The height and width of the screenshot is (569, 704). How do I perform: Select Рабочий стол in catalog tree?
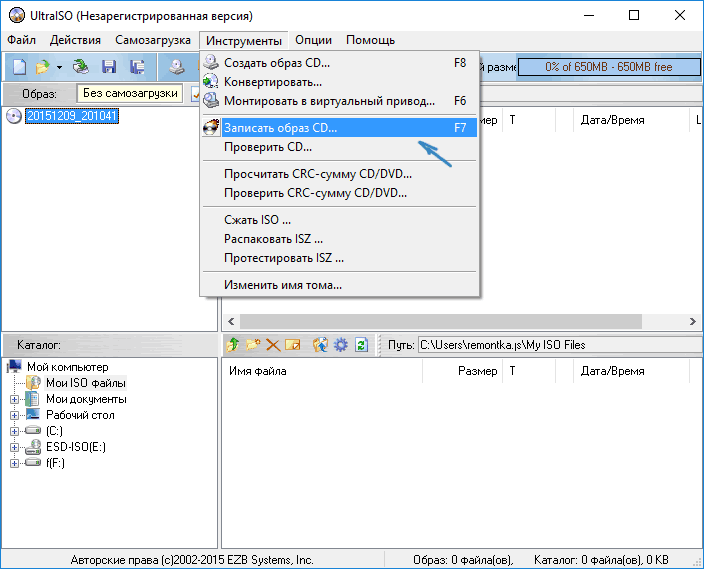click(80, 415)
